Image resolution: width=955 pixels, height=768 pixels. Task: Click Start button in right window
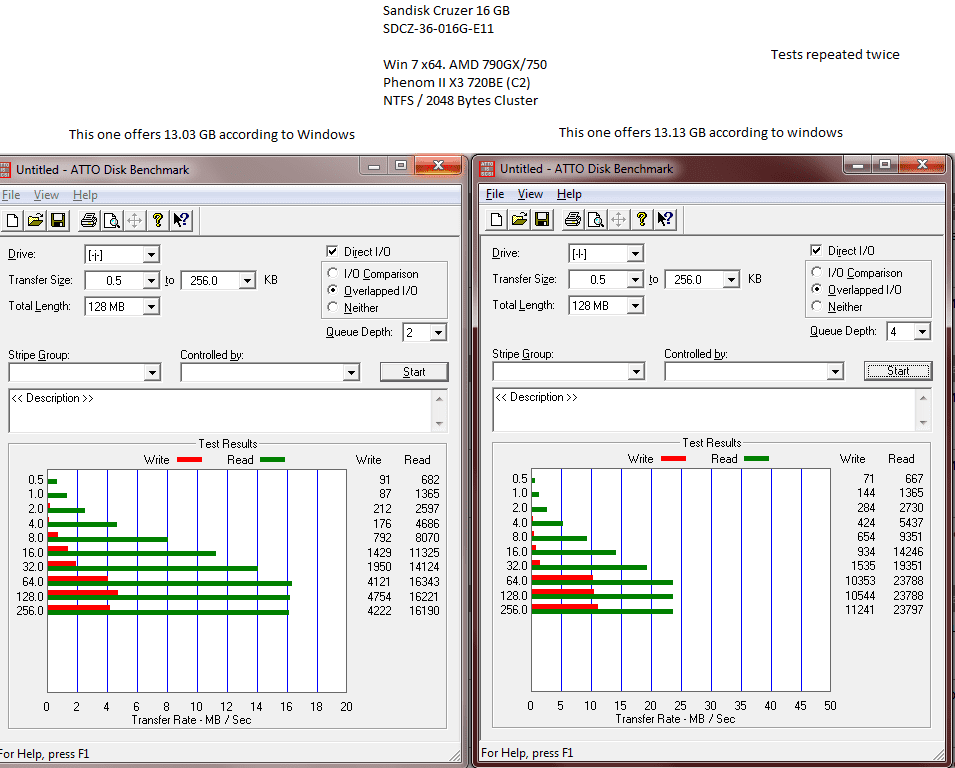tap(898, 371)
